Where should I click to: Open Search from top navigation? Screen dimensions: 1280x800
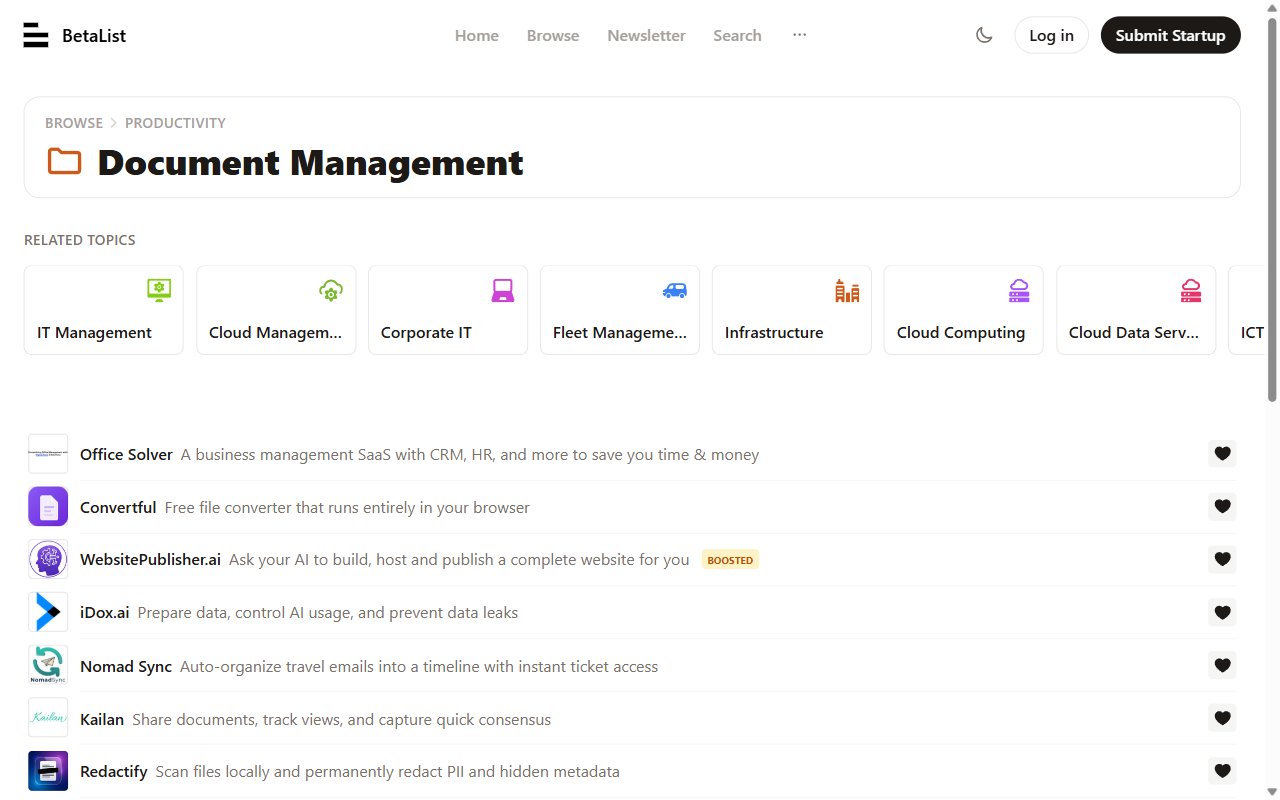[737, 35]
